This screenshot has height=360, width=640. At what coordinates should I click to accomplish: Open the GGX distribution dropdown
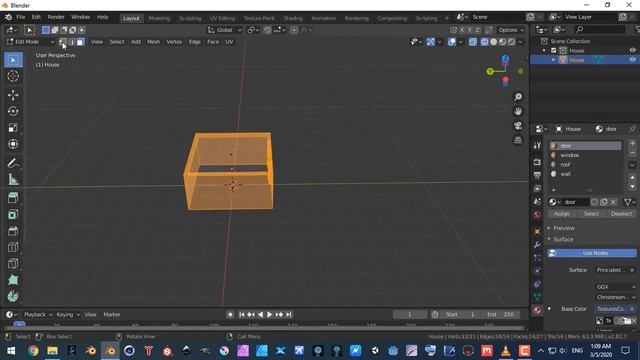pos(616,287)
